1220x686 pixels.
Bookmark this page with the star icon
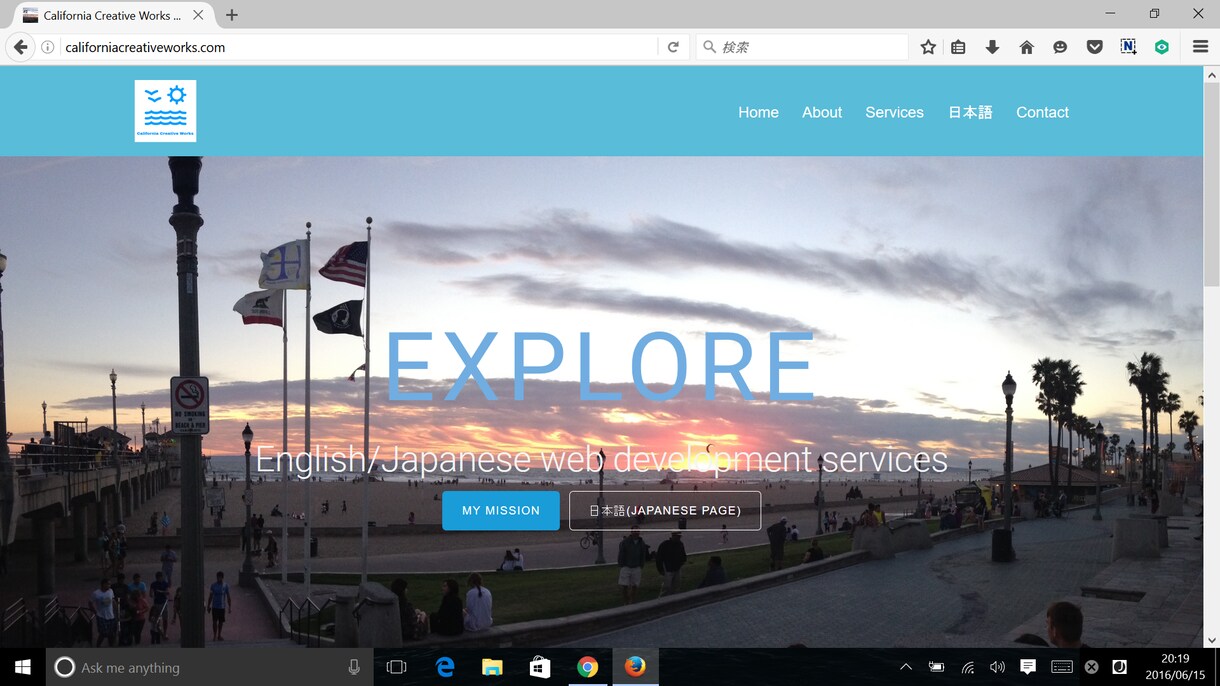(928, 47)
